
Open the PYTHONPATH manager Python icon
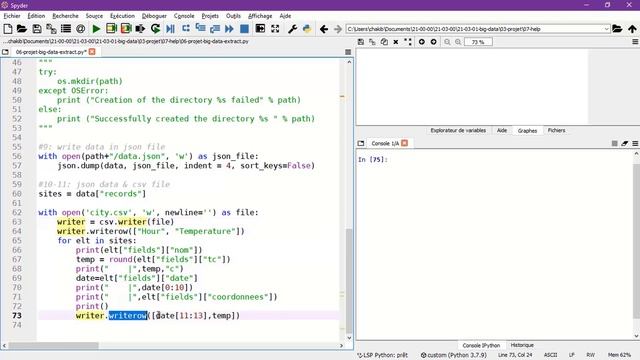pos(307,29)
